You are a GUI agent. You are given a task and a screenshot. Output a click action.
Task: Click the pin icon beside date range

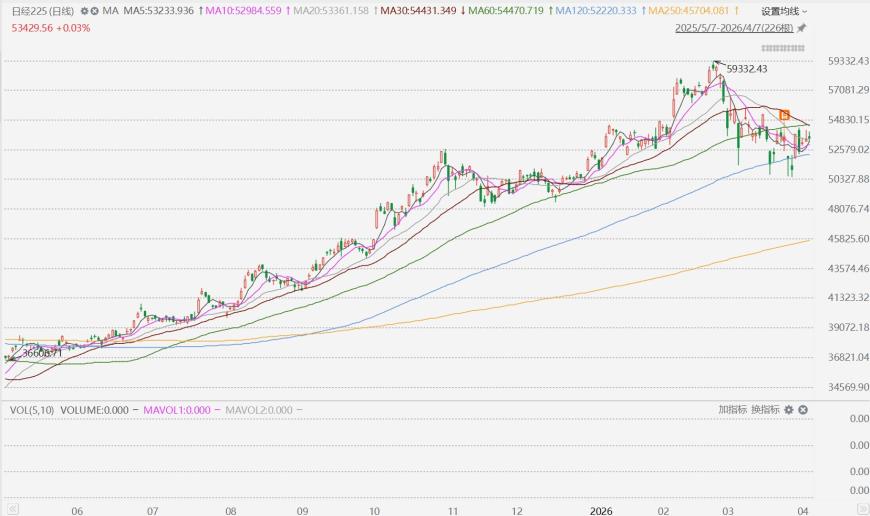click(801, 28)
